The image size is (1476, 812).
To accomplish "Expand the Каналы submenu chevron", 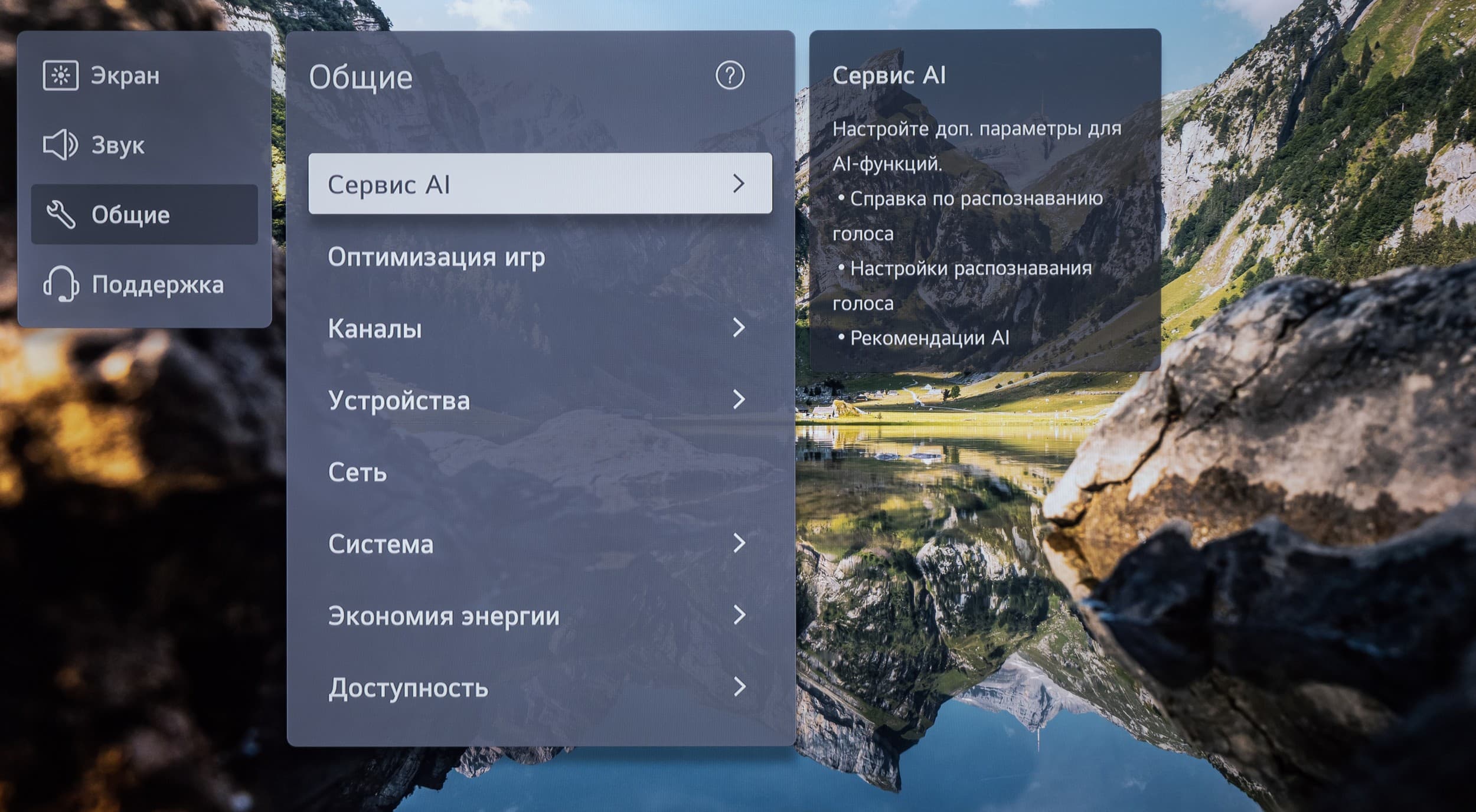I will [738, 328].
